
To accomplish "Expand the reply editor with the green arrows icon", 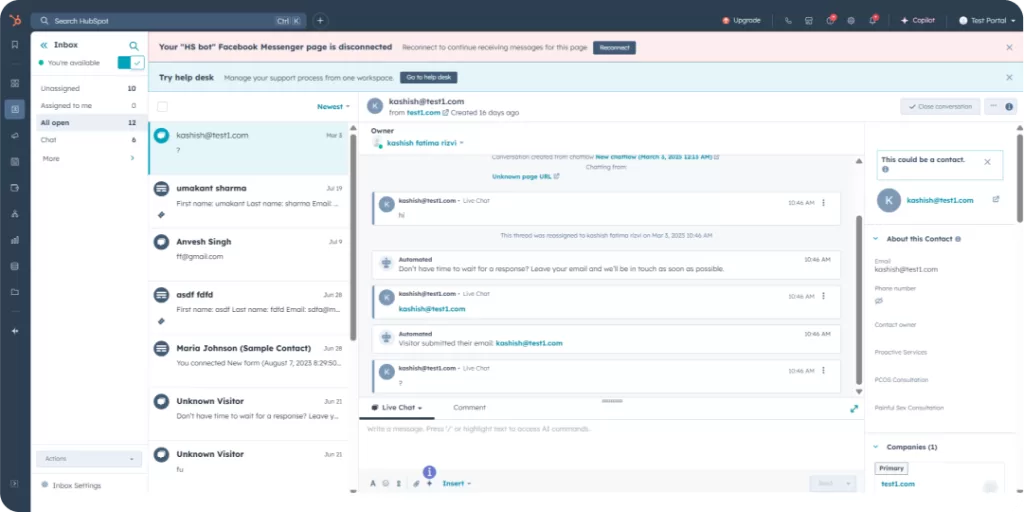I will pyautogui.click(x=854, y=409).
